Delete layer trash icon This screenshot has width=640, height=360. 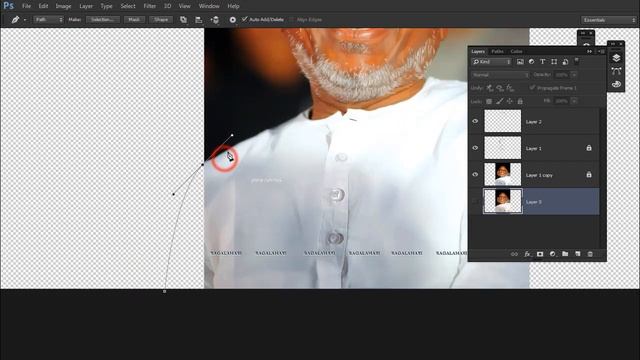590,254
